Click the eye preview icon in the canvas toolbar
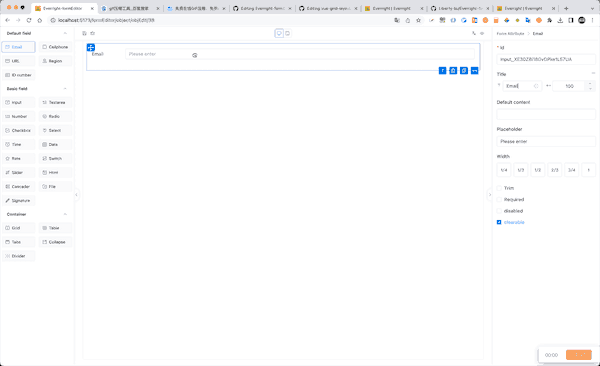This screenshot has height=366, width=600. [x=482, y=33]
